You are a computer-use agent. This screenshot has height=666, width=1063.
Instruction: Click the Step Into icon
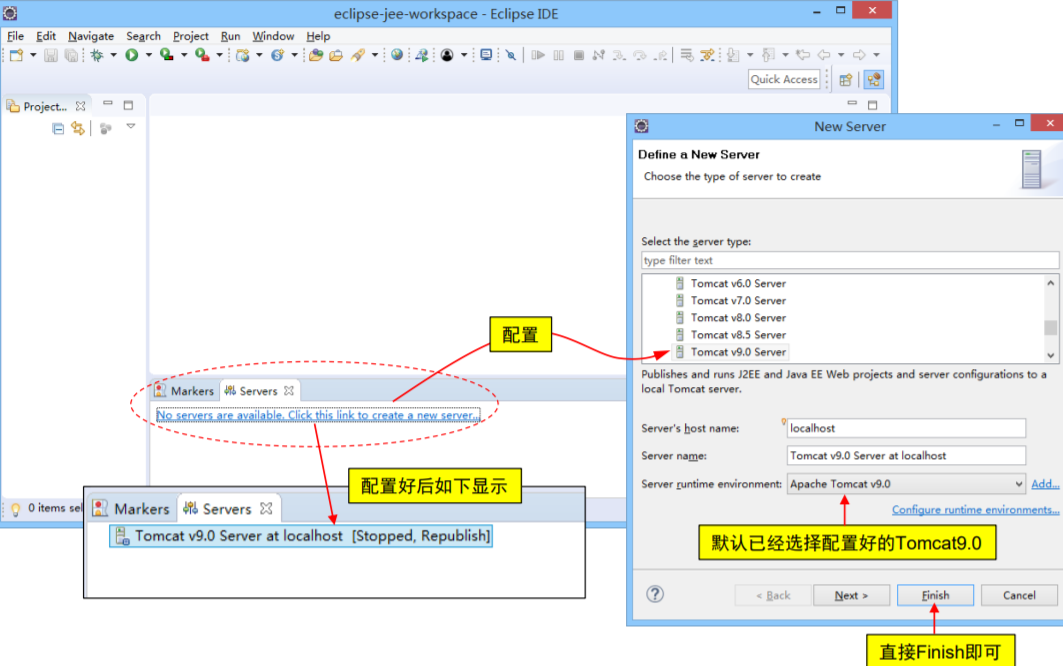[619, 56]
